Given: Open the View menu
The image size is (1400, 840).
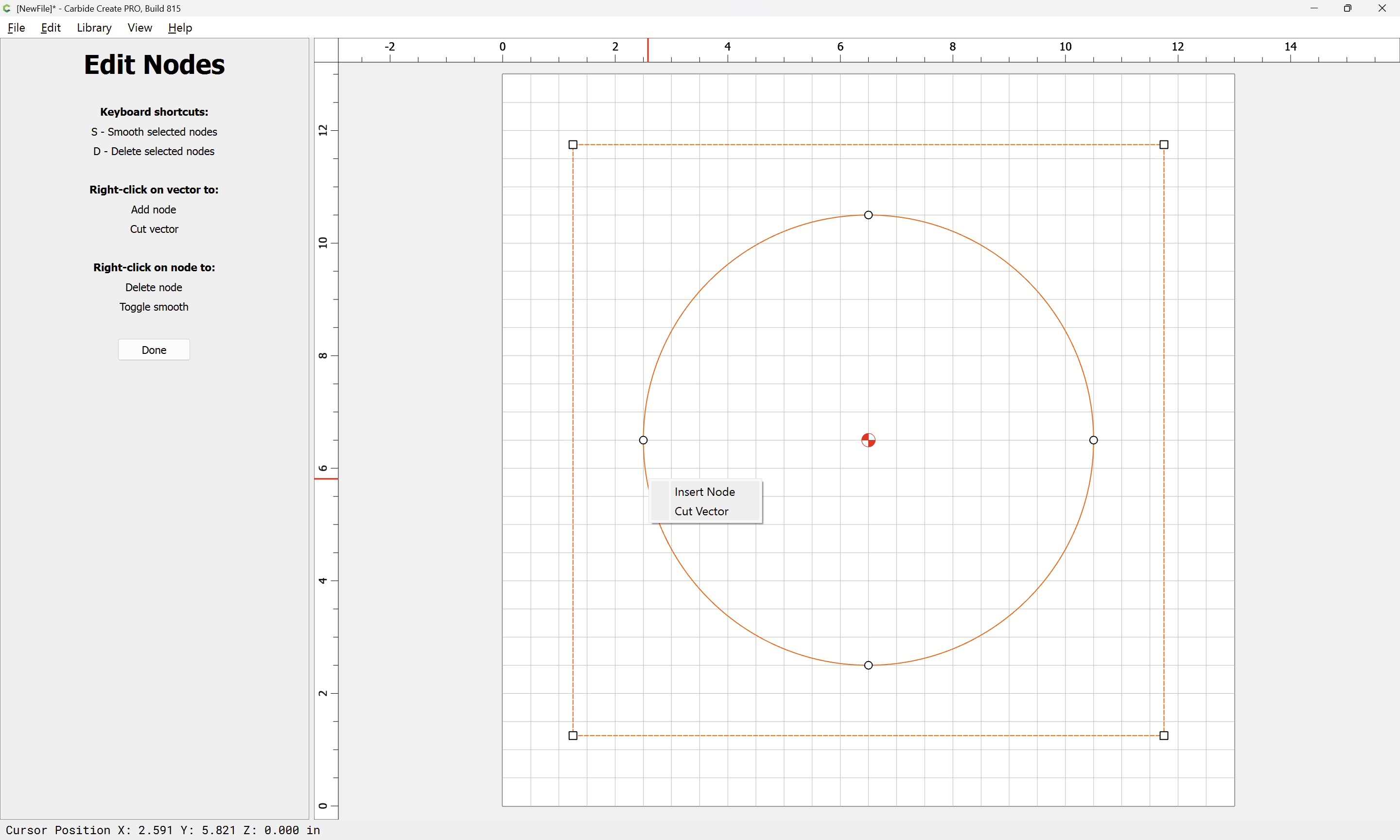Looking at the screenshot, I should [140, 28].
